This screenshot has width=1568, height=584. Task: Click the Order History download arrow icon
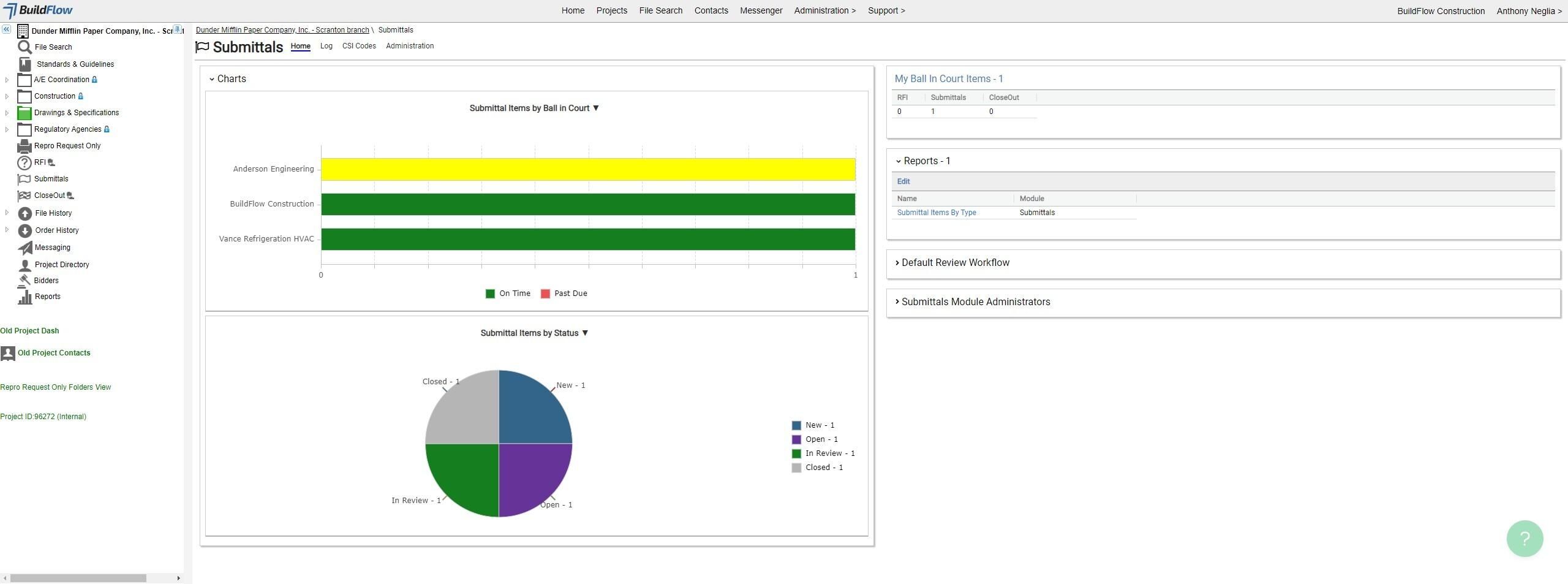(x=25, y=230)
